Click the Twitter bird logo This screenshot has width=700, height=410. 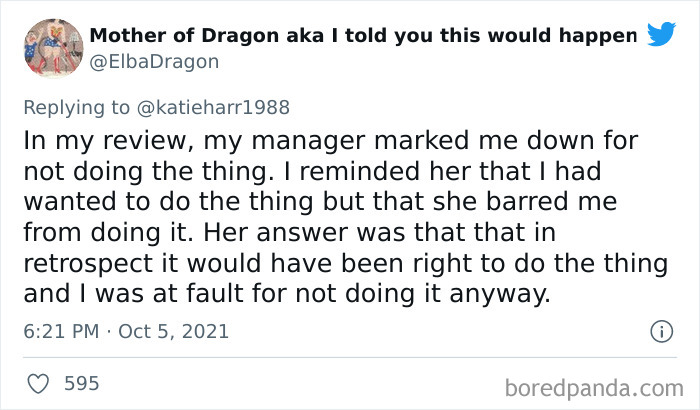pos(661,35)
